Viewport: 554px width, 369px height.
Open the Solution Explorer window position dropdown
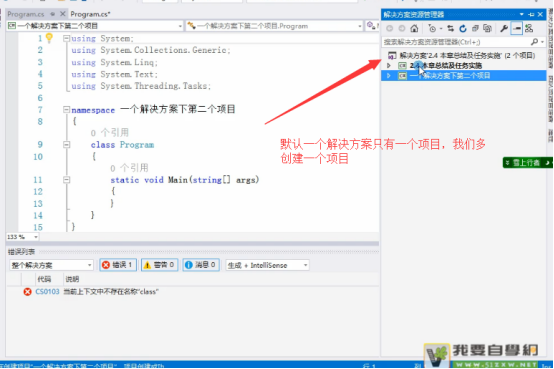521,14
